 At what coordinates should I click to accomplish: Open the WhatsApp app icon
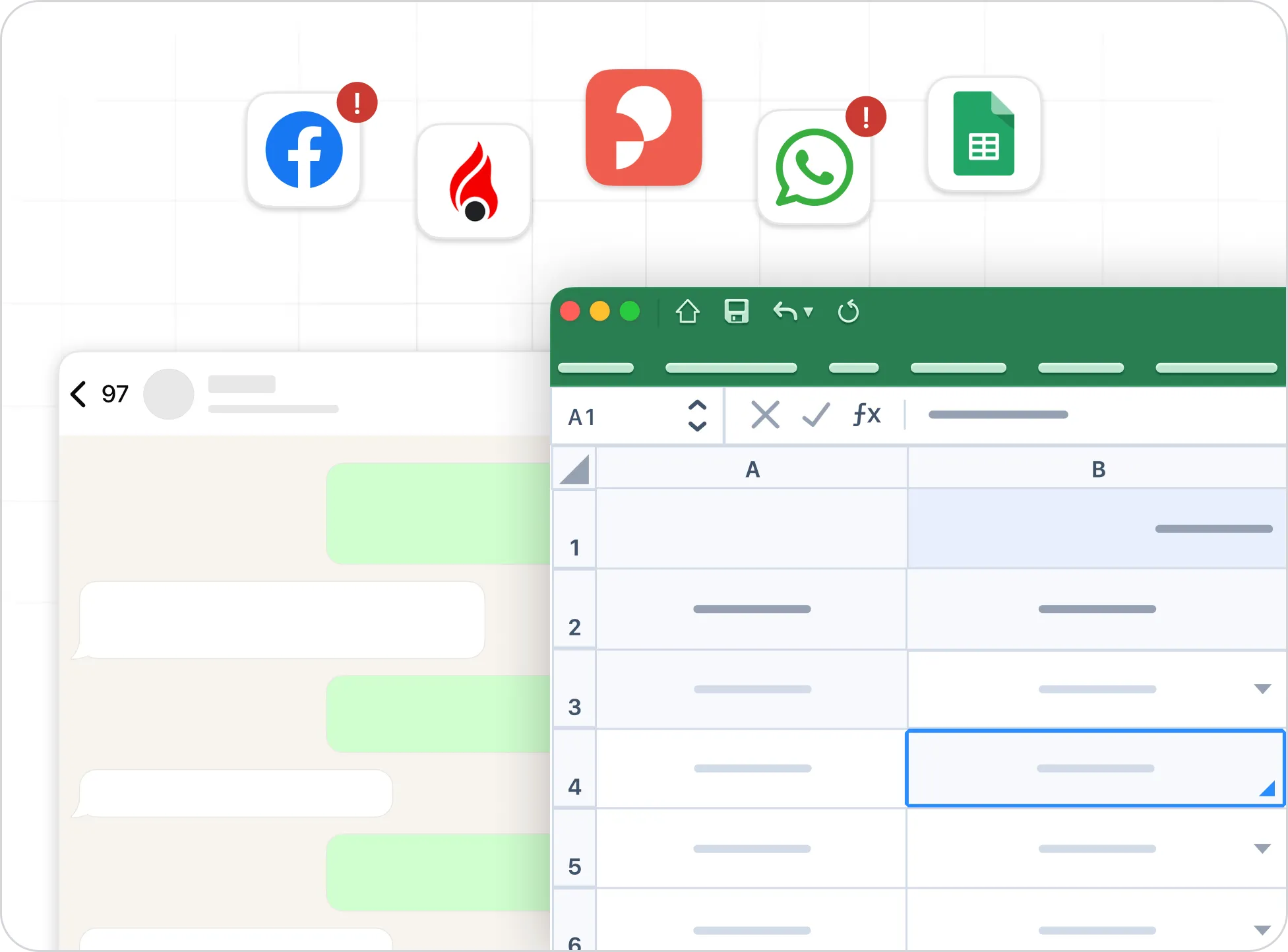(x=814, y=167)
